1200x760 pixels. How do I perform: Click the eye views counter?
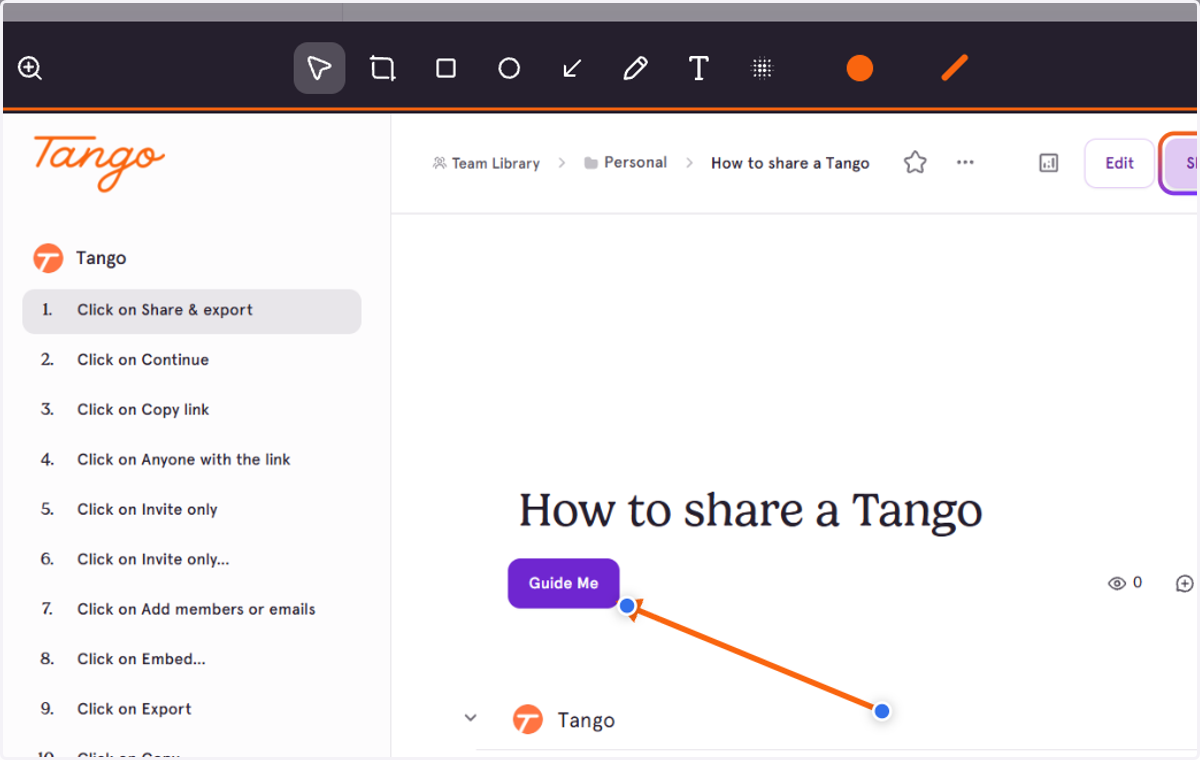tap(1125, 583)
